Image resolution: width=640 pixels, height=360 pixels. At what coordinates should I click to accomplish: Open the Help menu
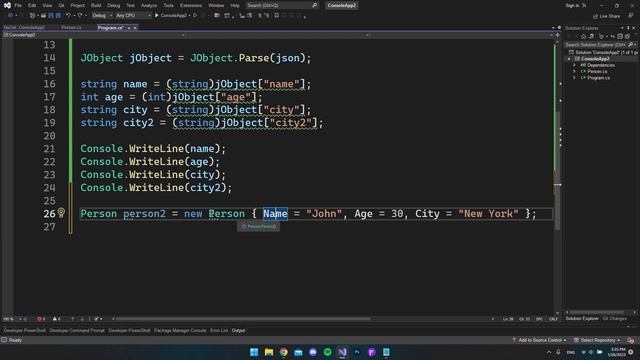pyautogui.click(x=235, y=6)
